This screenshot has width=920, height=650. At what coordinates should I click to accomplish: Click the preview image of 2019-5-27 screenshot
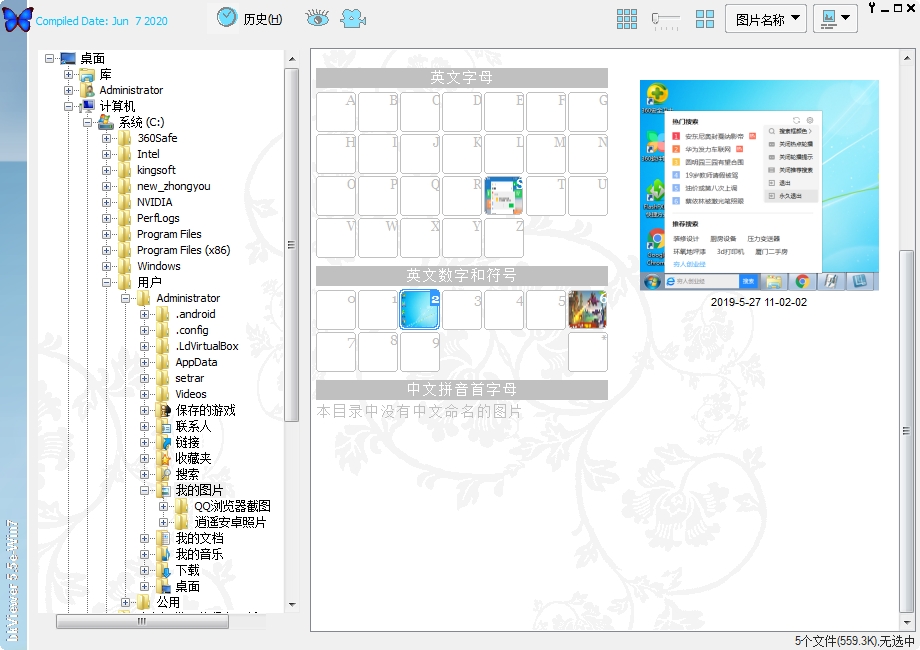[759, 185]
